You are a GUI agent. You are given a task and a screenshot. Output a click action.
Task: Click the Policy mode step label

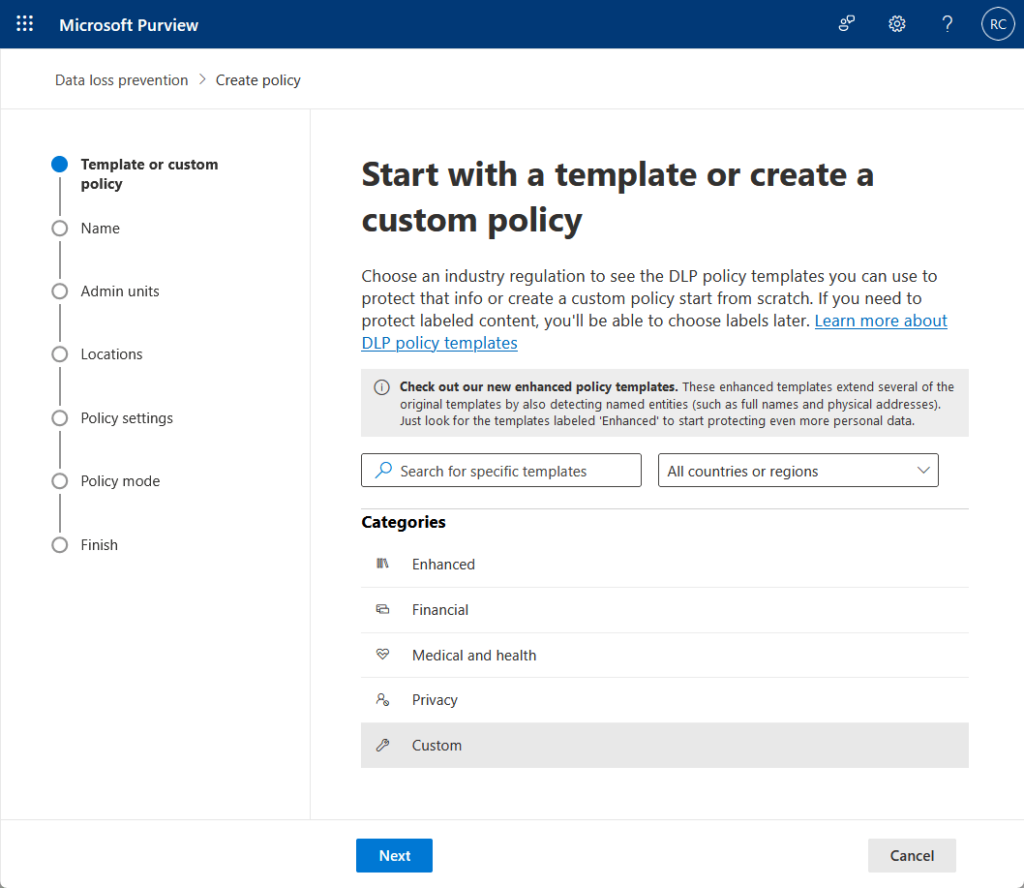120,481
